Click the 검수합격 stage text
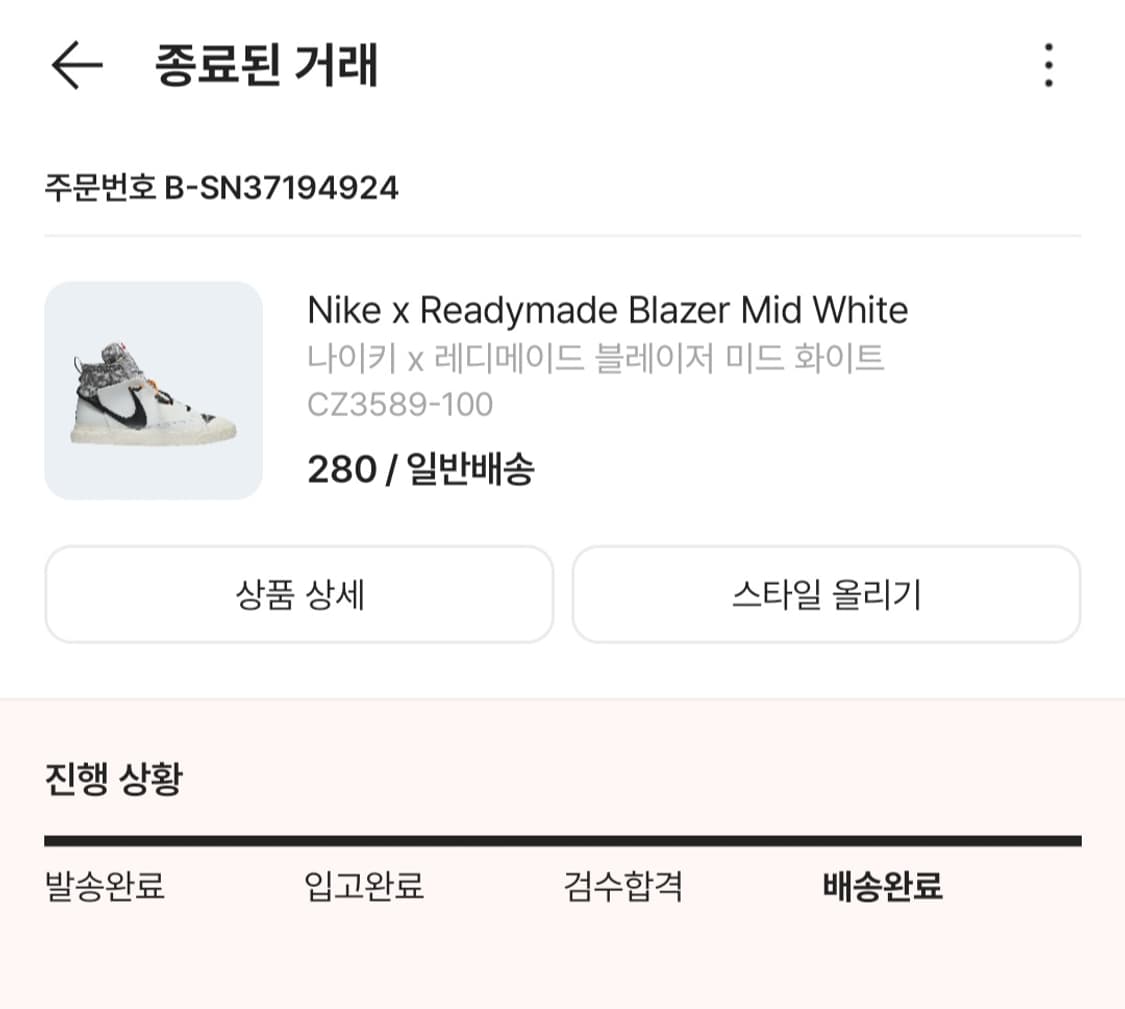 click(622, 886)
